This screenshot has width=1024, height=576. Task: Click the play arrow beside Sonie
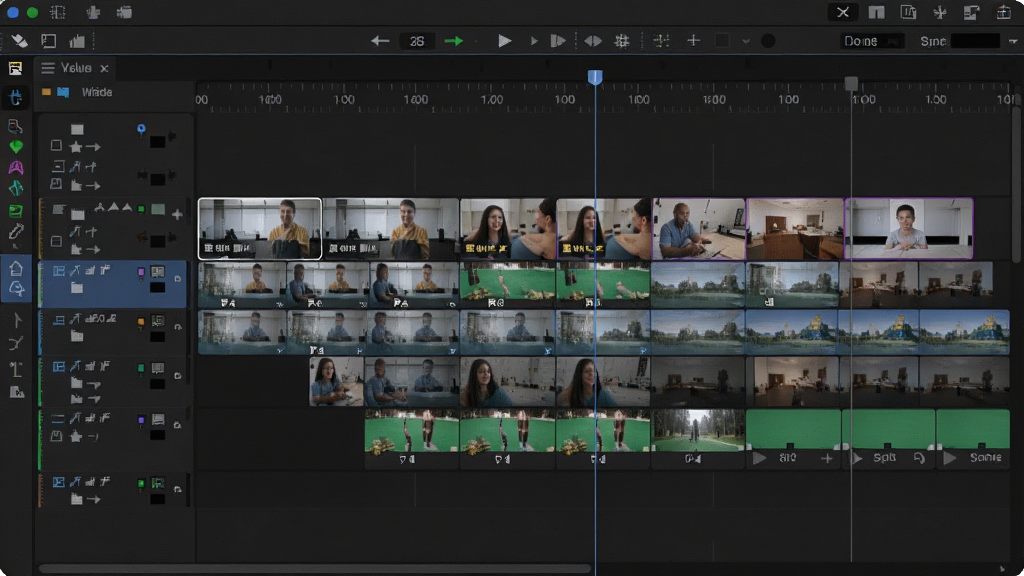click(950, 458)
